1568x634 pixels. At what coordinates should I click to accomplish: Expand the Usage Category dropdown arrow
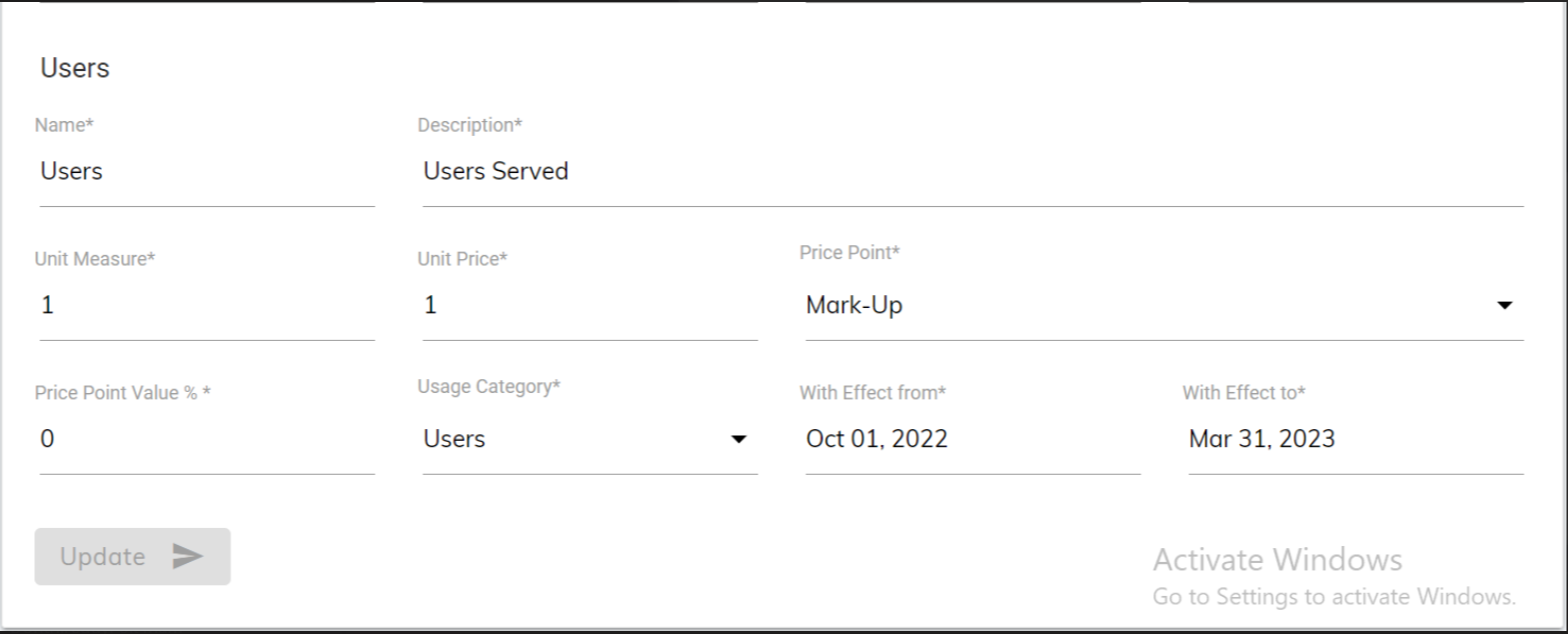point(739,439)
